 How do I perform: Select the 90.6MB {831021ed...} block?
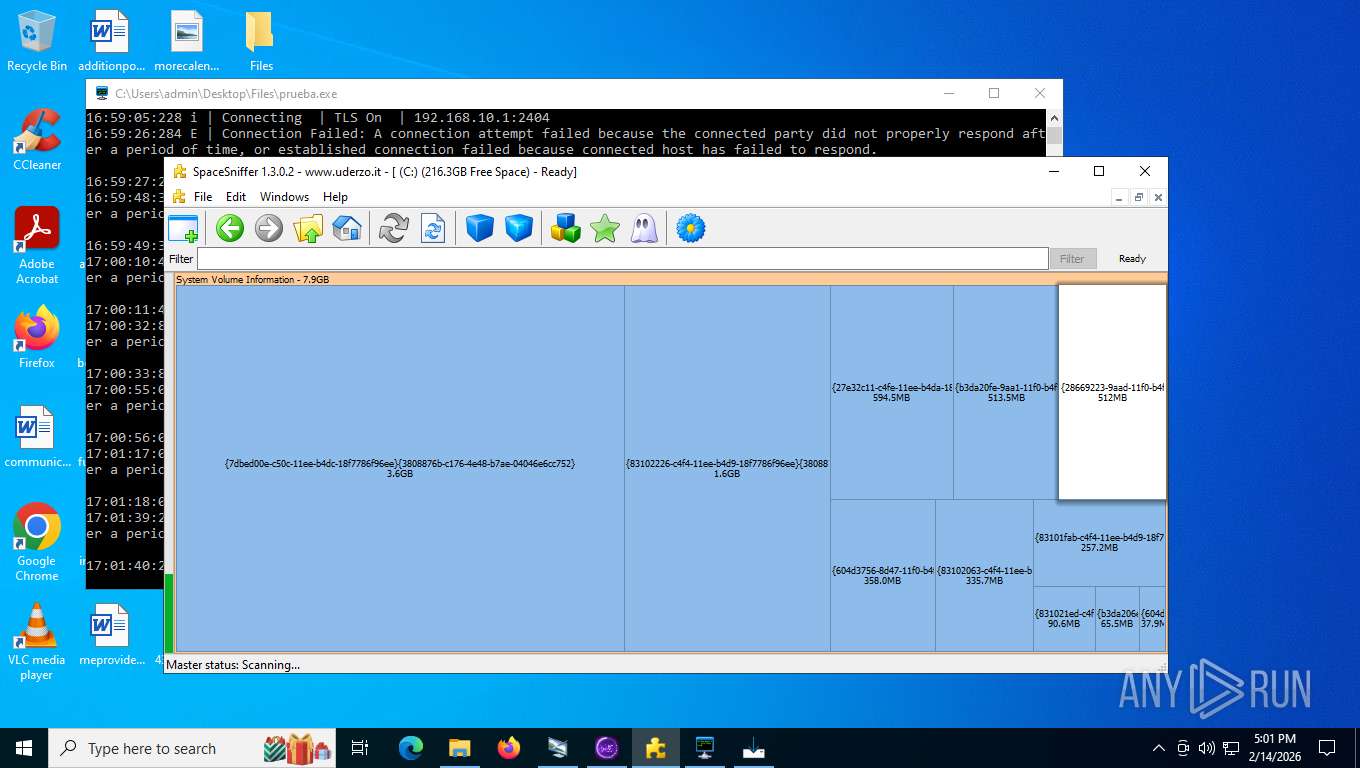coord(1064,619)
